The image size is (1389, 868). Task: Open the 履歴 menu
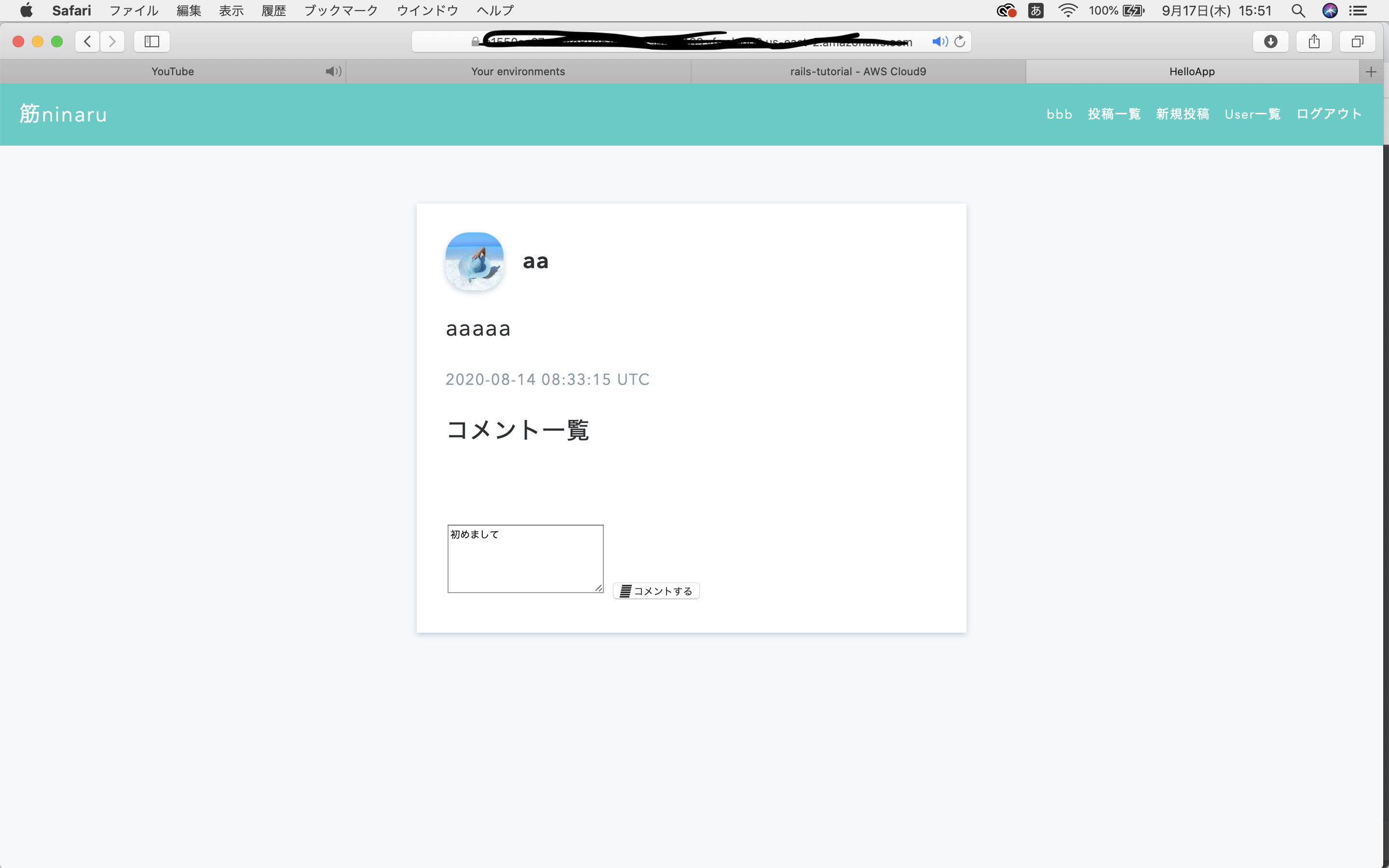click(273, 10)
